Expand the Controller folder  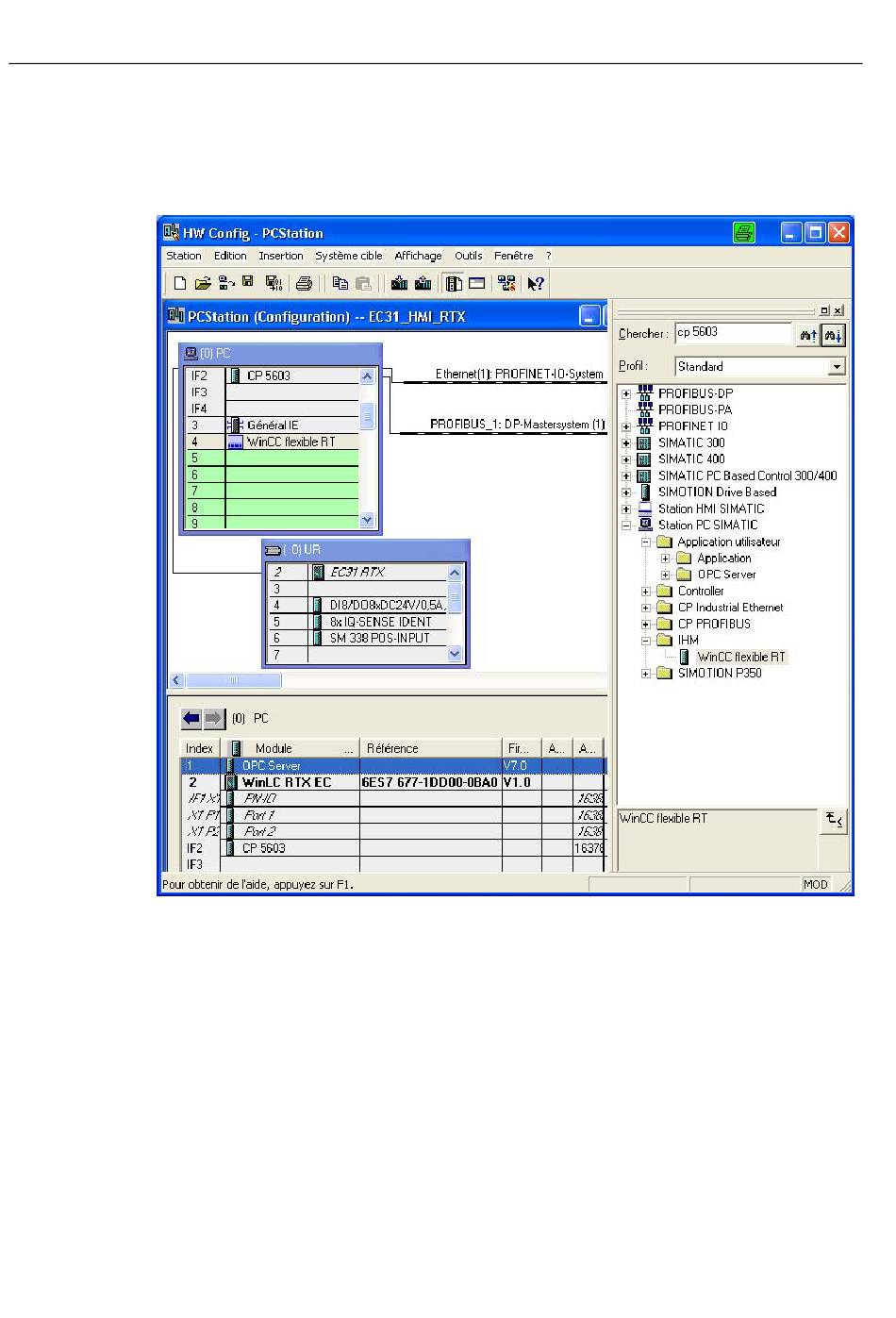coord(646,592)
